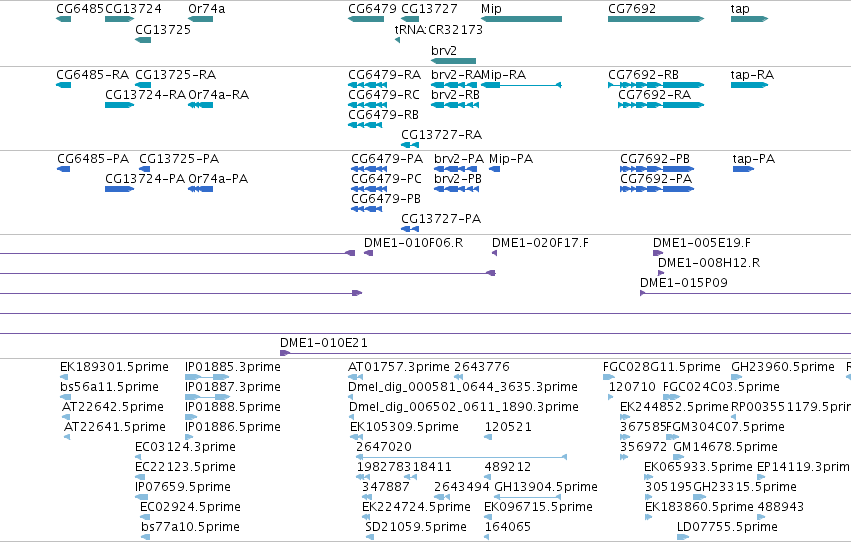Select clone end DME1-010F06.R
Viewport: 851px width, 542px height.
click(369, 253)
